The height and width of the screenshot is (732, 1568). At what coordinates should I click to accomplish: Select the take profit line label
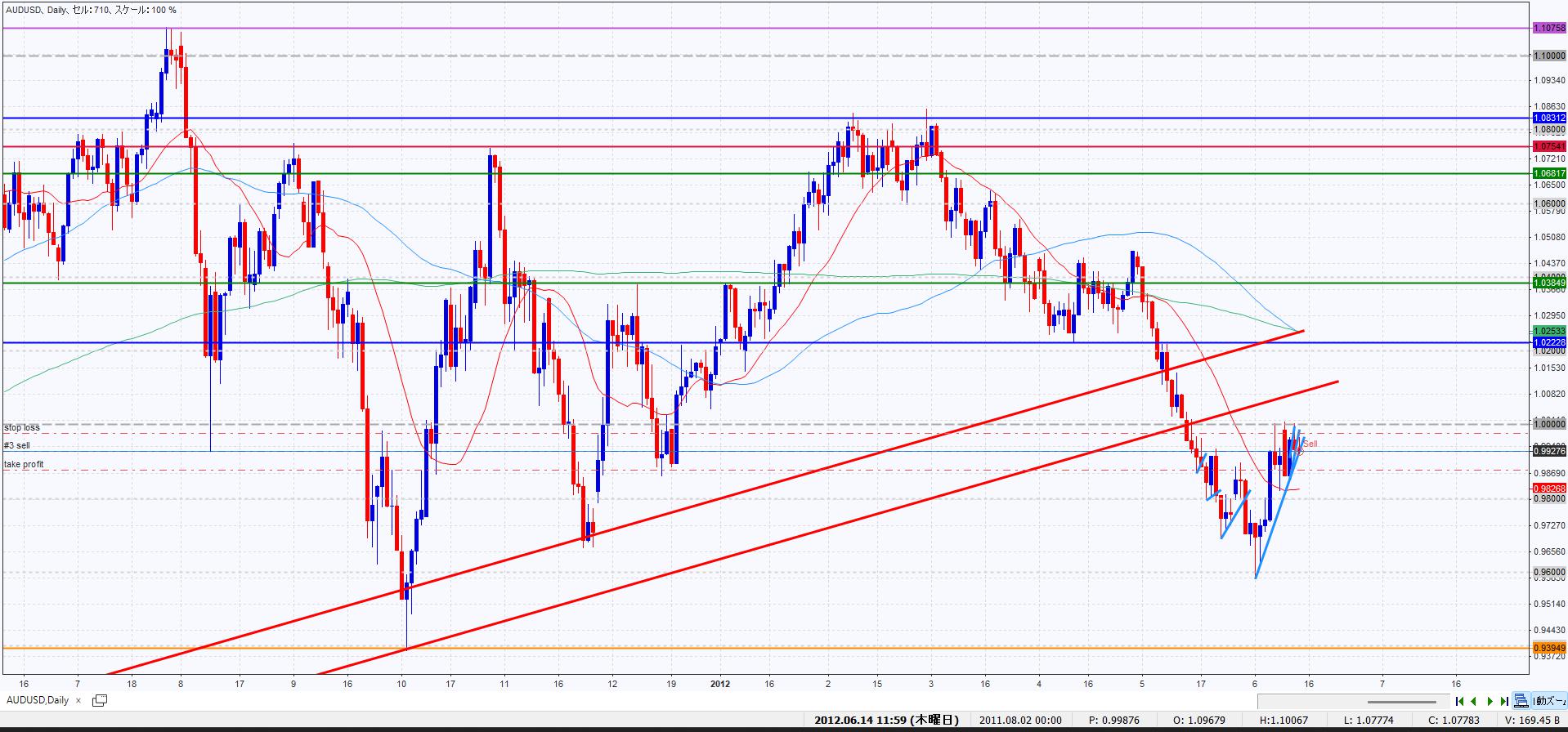[x=24, y=464]
